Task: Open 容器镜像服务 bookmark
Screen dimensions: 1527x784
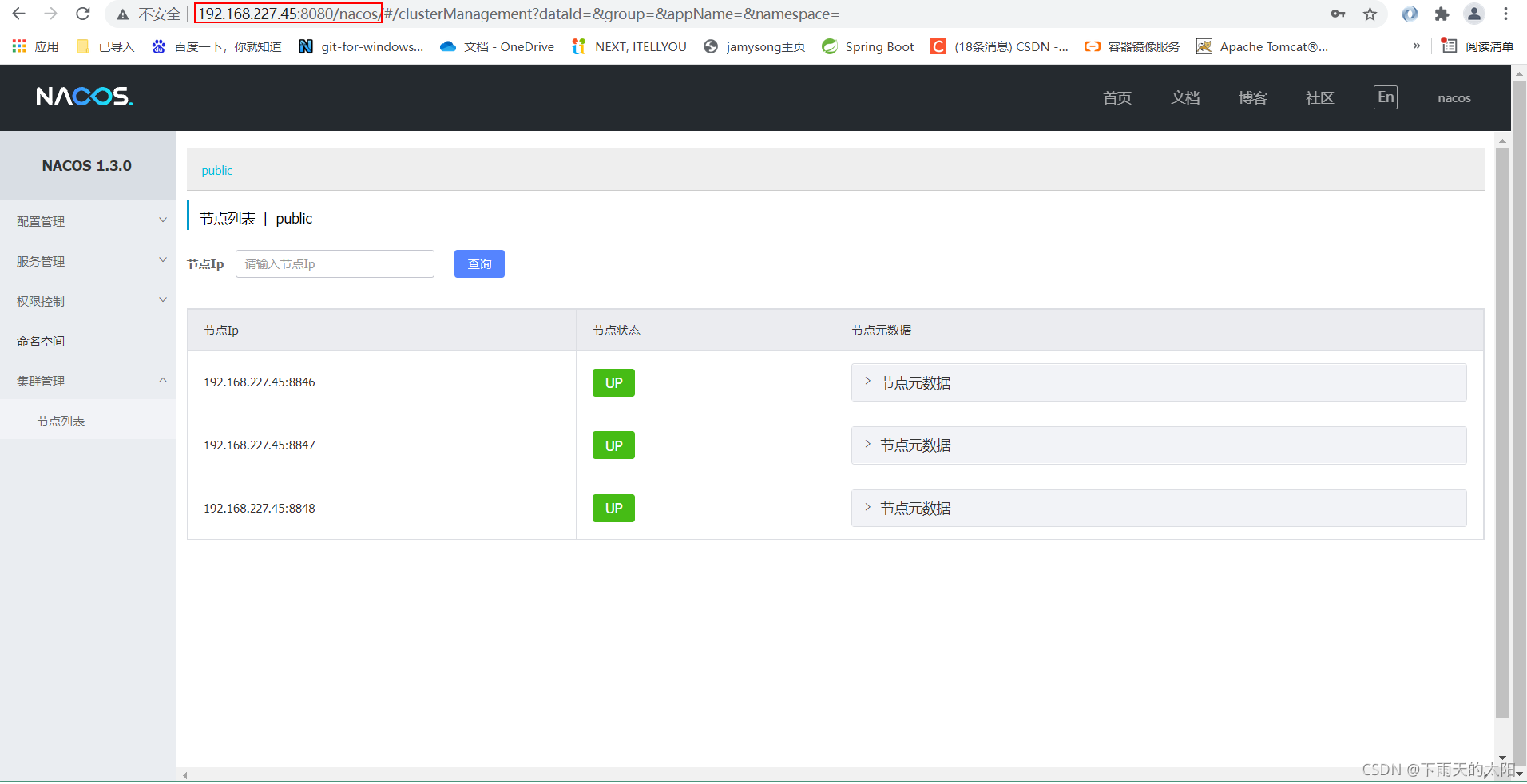Action: click(x=1132, y=46)
